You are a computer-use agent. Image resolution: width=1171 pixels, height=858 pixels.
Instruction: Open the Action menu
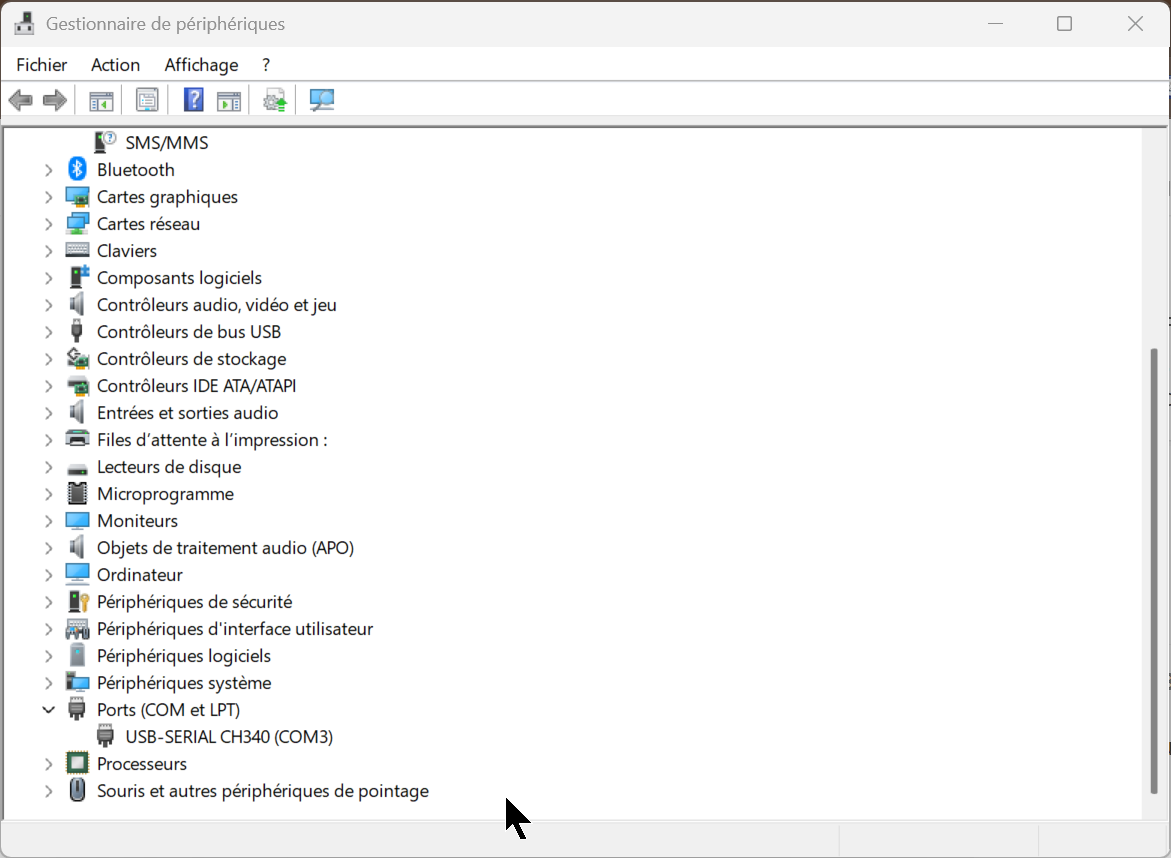coord(115,65)
